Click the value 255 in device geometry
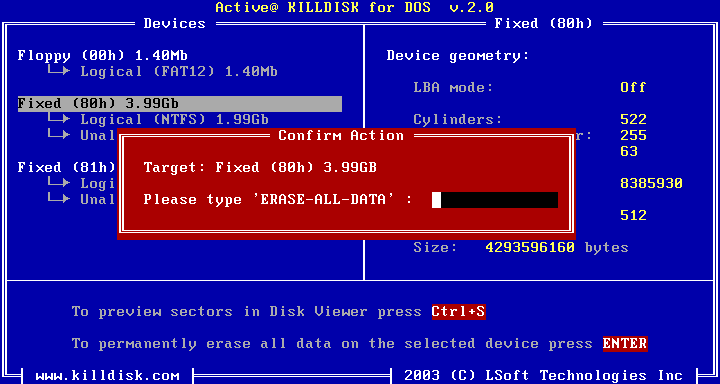The height and width of the screenshot is (384, 720). [x=633, y=136]
